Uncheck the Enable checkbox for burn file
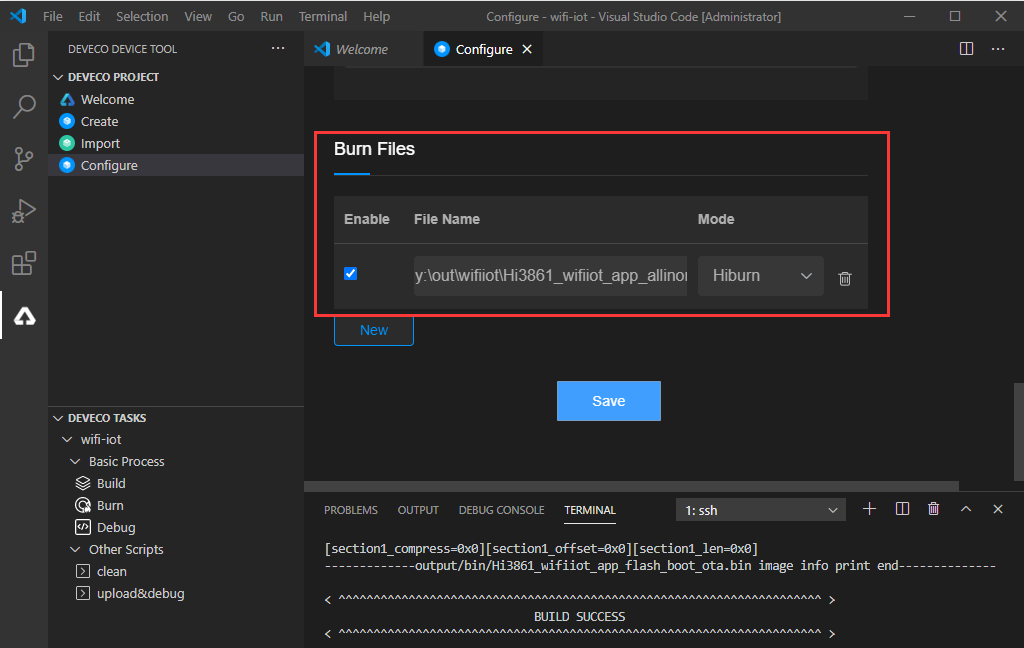 [x=351, y=274]
